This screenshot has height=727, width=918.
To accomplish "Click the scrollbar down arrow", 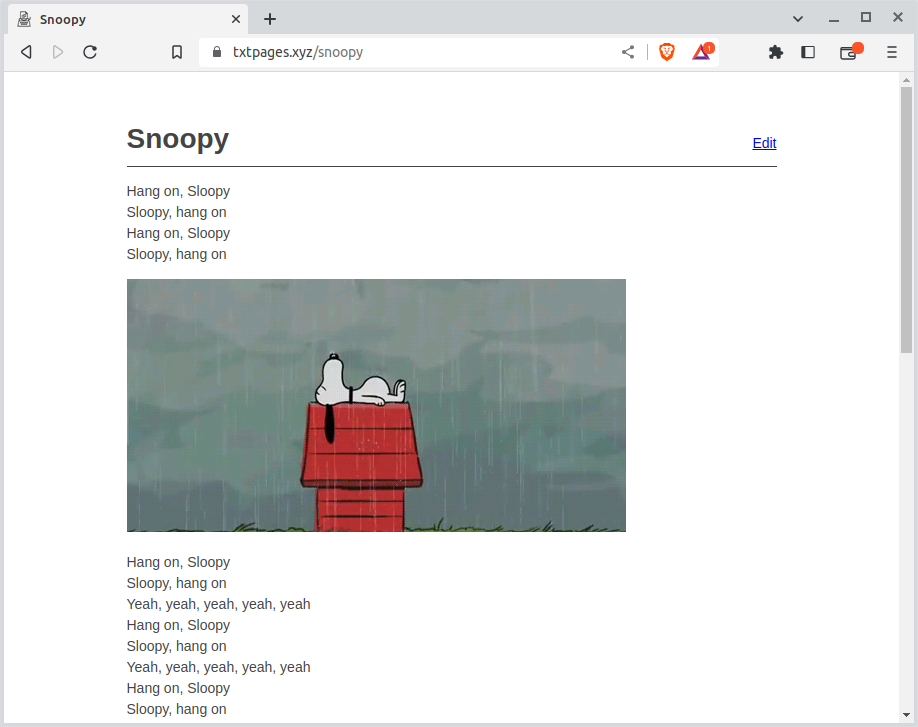I will coord(906,715).
